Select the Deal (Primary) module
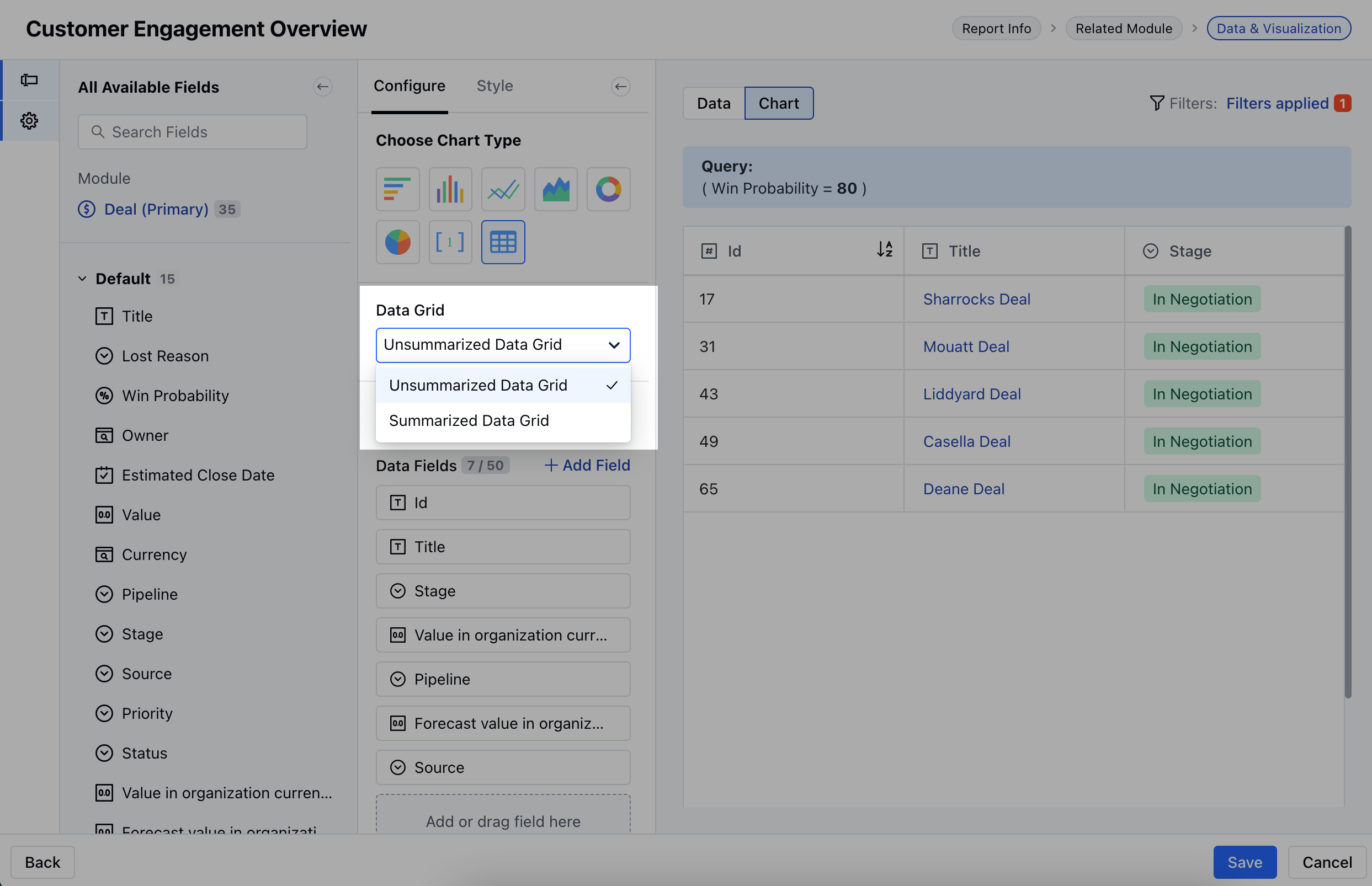Screen dimensions: 1372x886 point(156,209)
